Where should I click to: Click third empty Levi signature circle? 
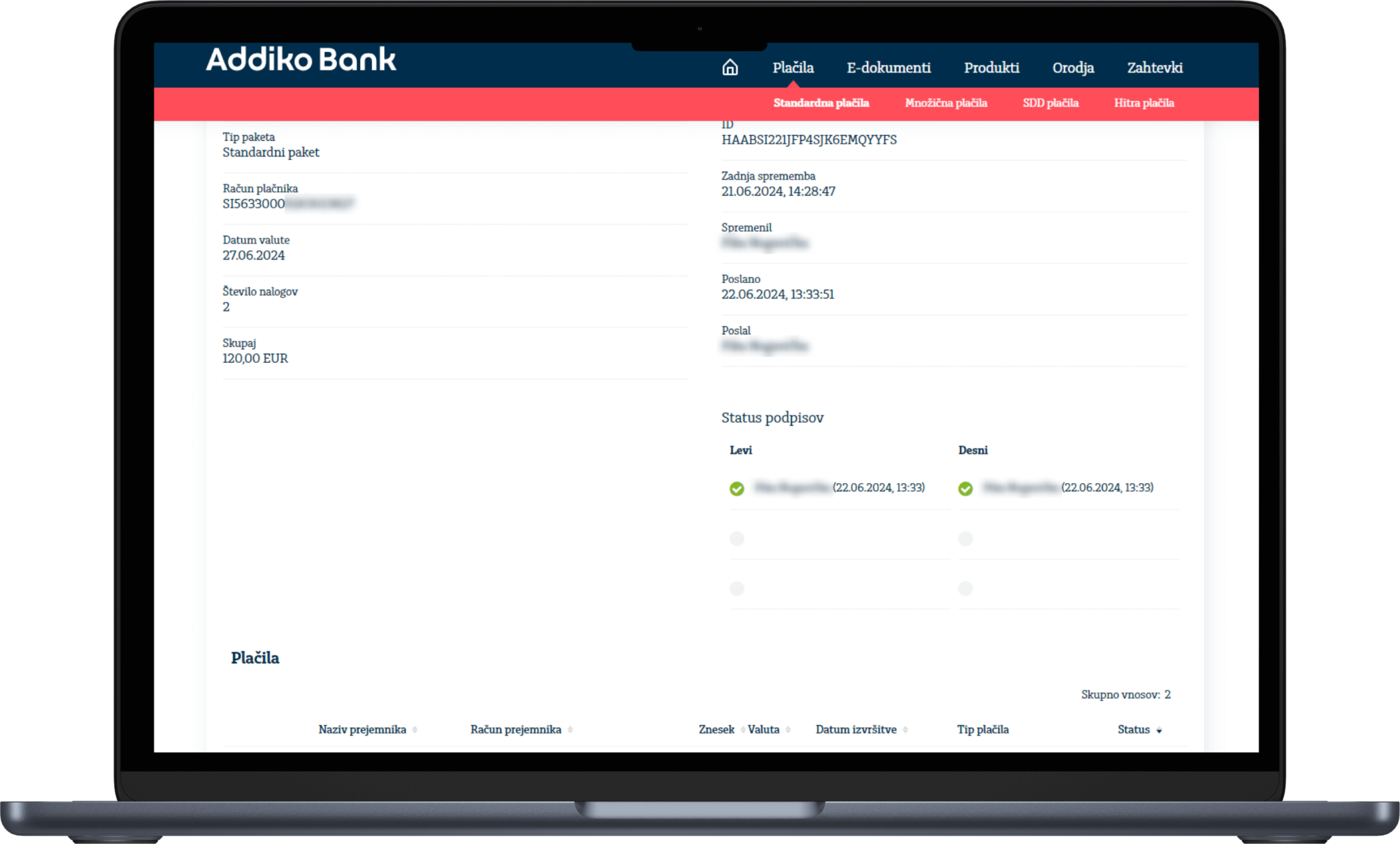[x=736, y=588]
